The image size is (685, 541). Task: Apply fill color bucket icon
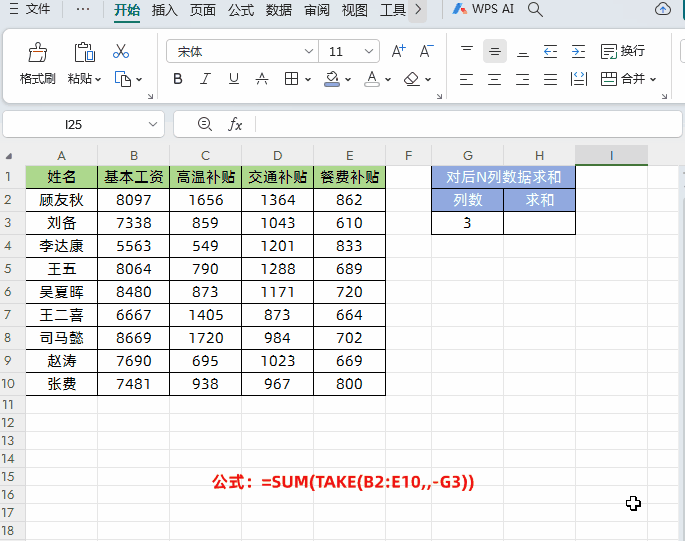pyautogui.click(x=332, y=79)
